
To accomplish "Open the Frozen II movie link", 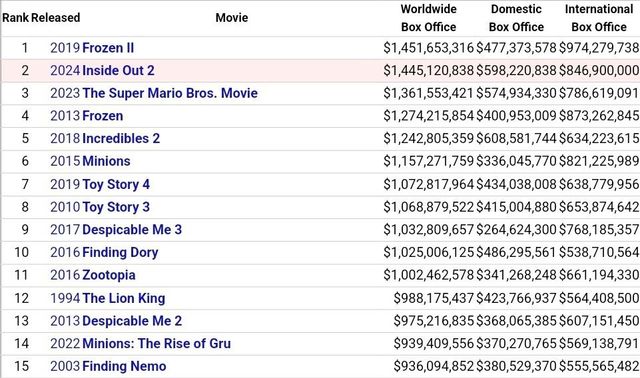I will click(x=108, y=48).
